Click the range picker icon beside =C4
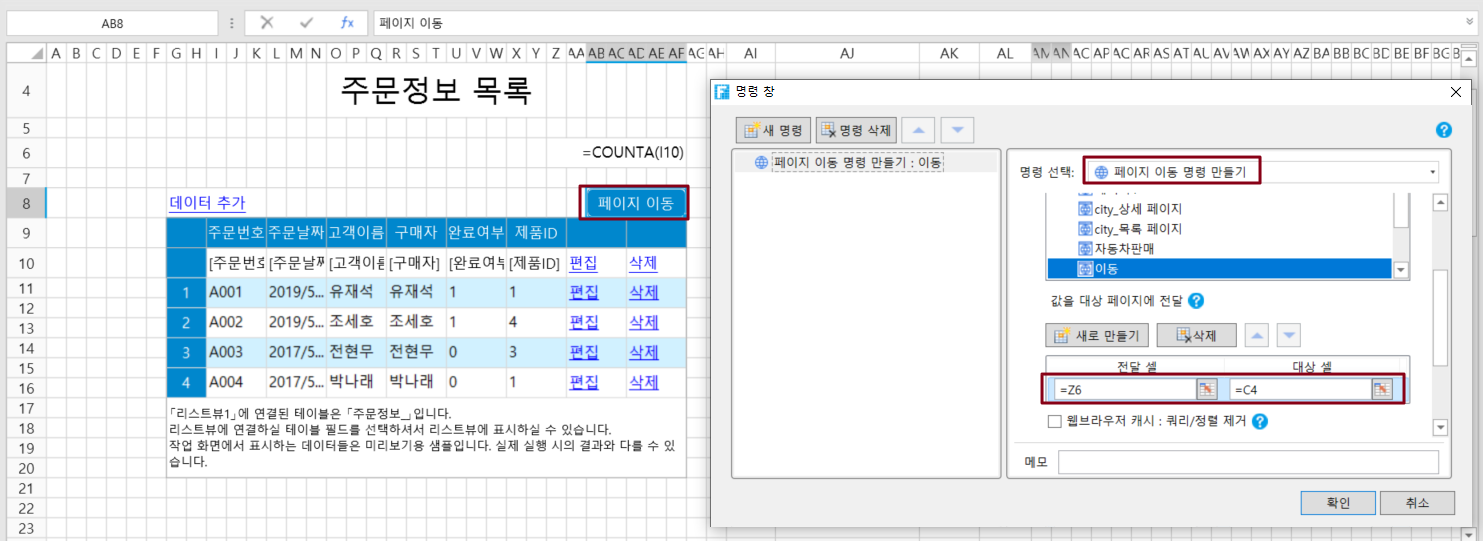 [x=1381, y=390]
